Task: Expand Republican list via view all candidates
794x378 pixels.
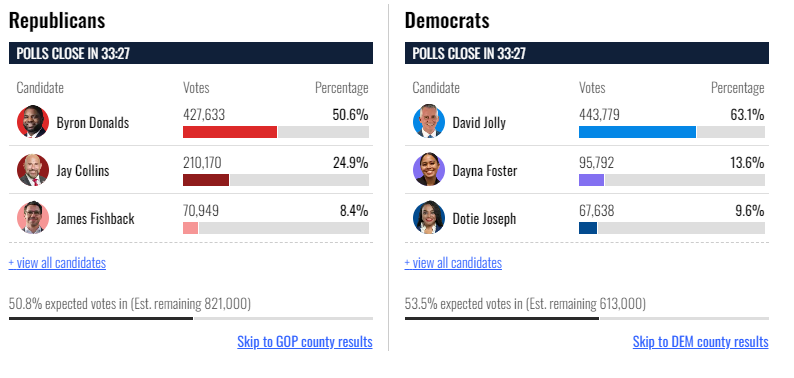Action: click(57, 262)
